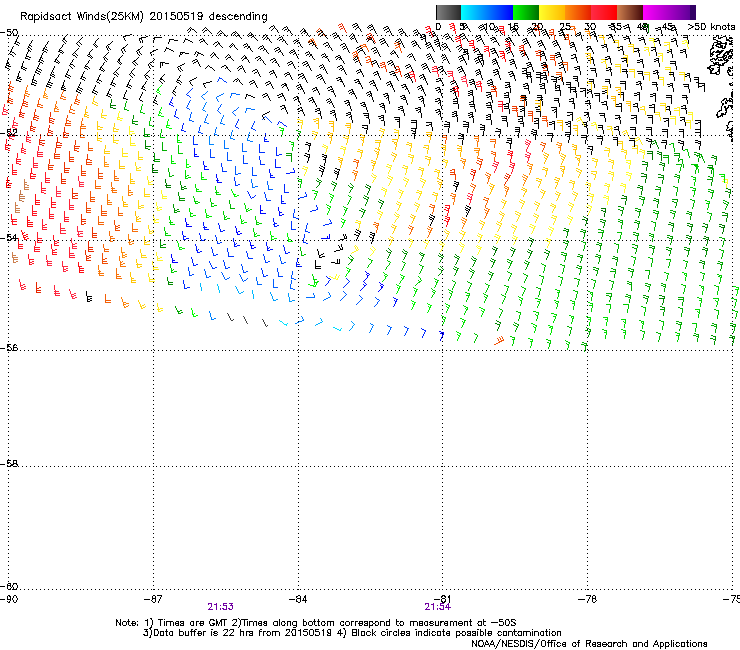The height and width of the screenshot is (650, 740).
Task: Click the chart title 'Rapidsact Winds(25KM) 20150519 descending'
Action: pos(143,17)
